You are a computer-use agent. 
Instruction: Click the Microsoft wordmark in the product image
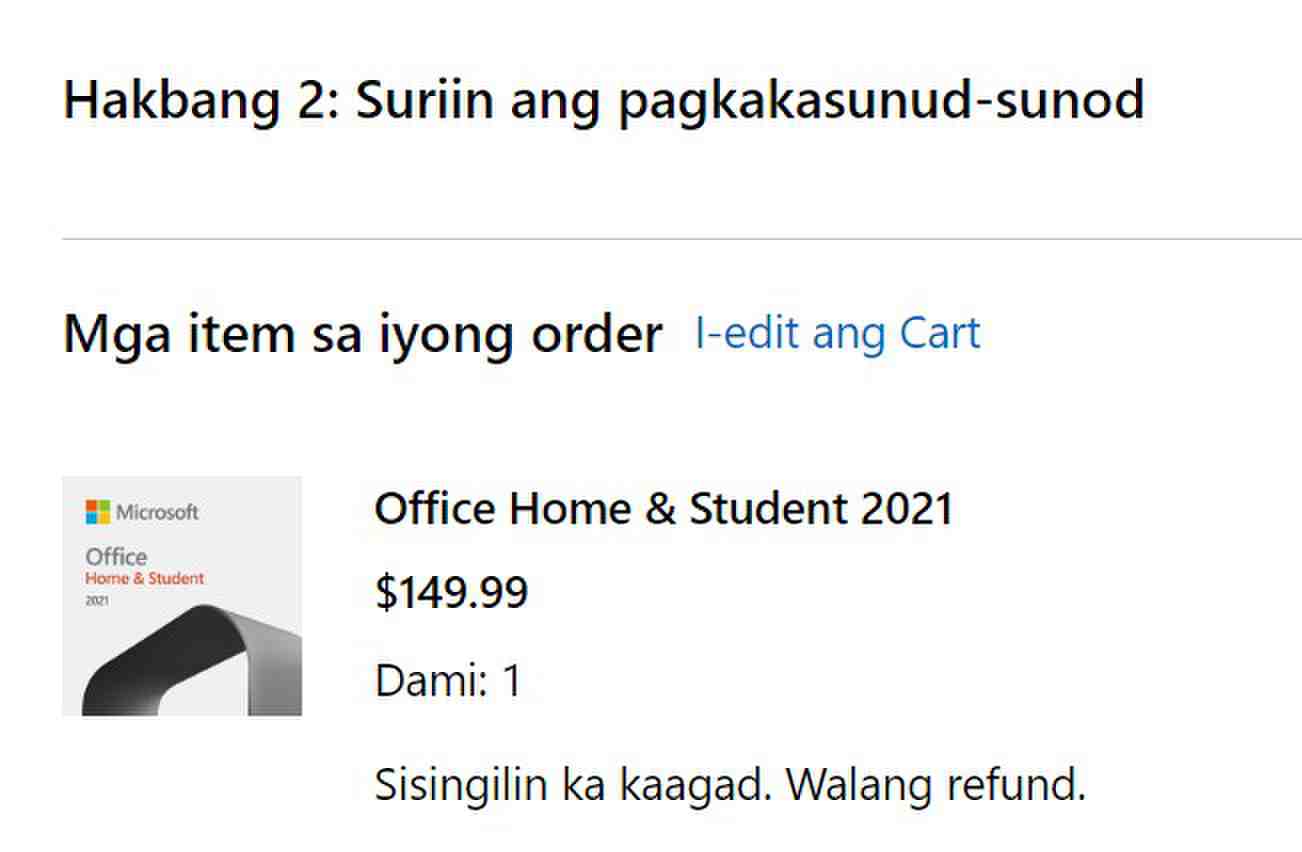157,512
